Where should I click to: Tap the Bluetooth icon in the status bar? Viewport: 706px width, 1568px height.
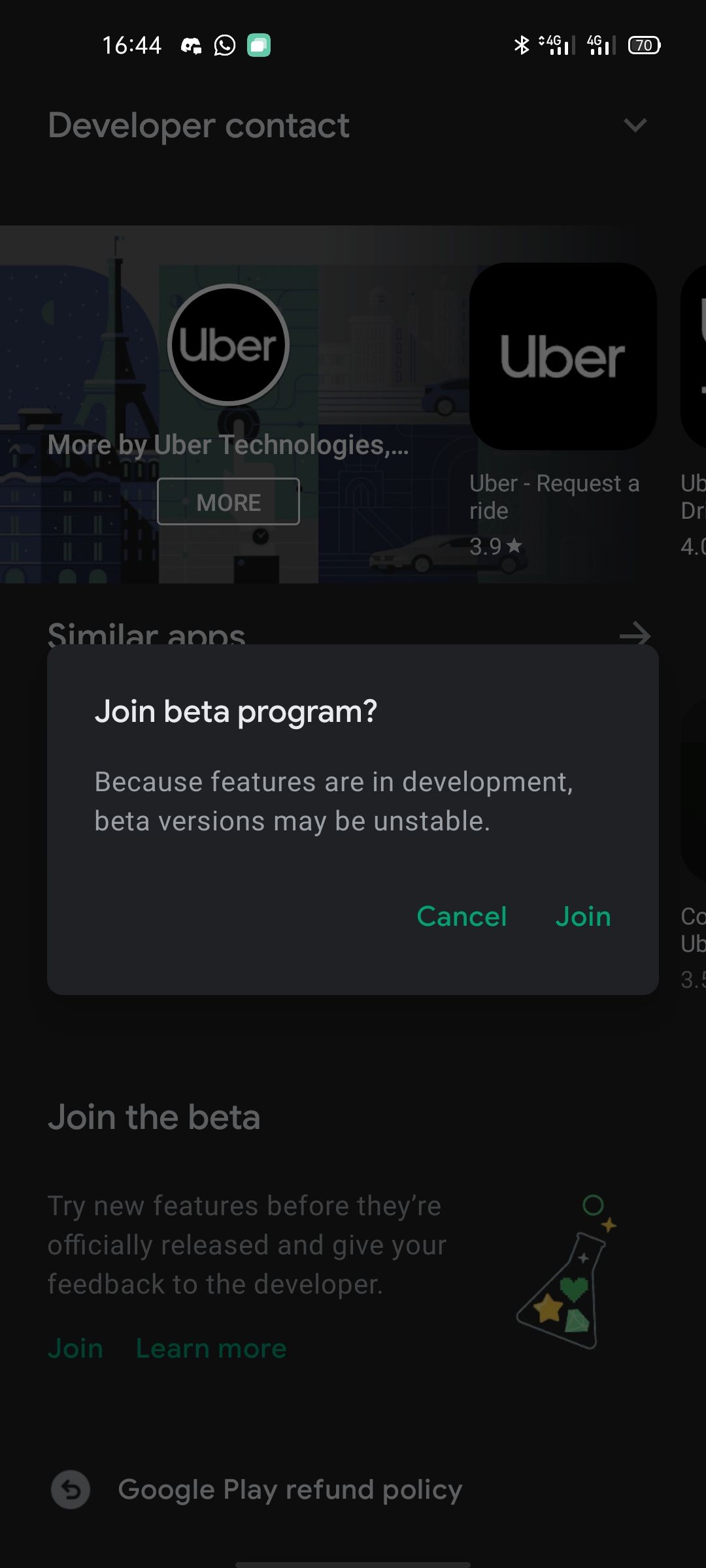[521, 45]
